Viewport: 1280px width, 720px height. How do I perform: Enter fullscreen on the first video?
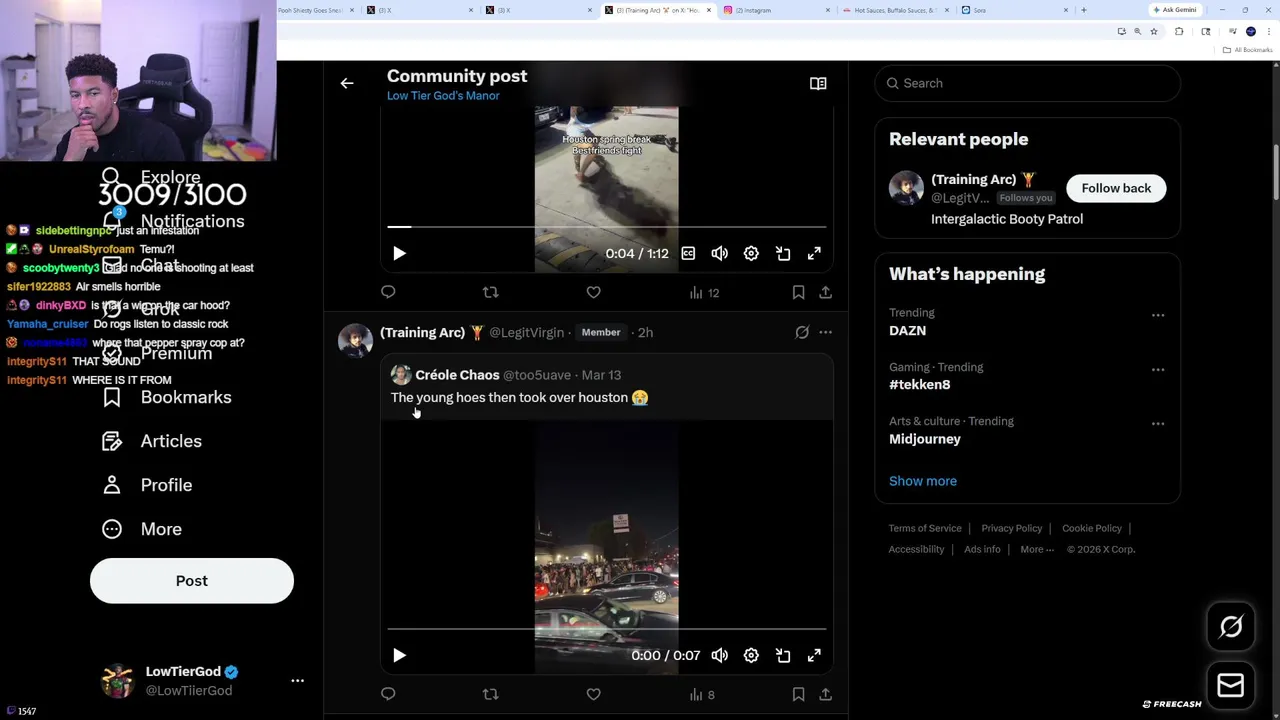click(x=815, y=254)
